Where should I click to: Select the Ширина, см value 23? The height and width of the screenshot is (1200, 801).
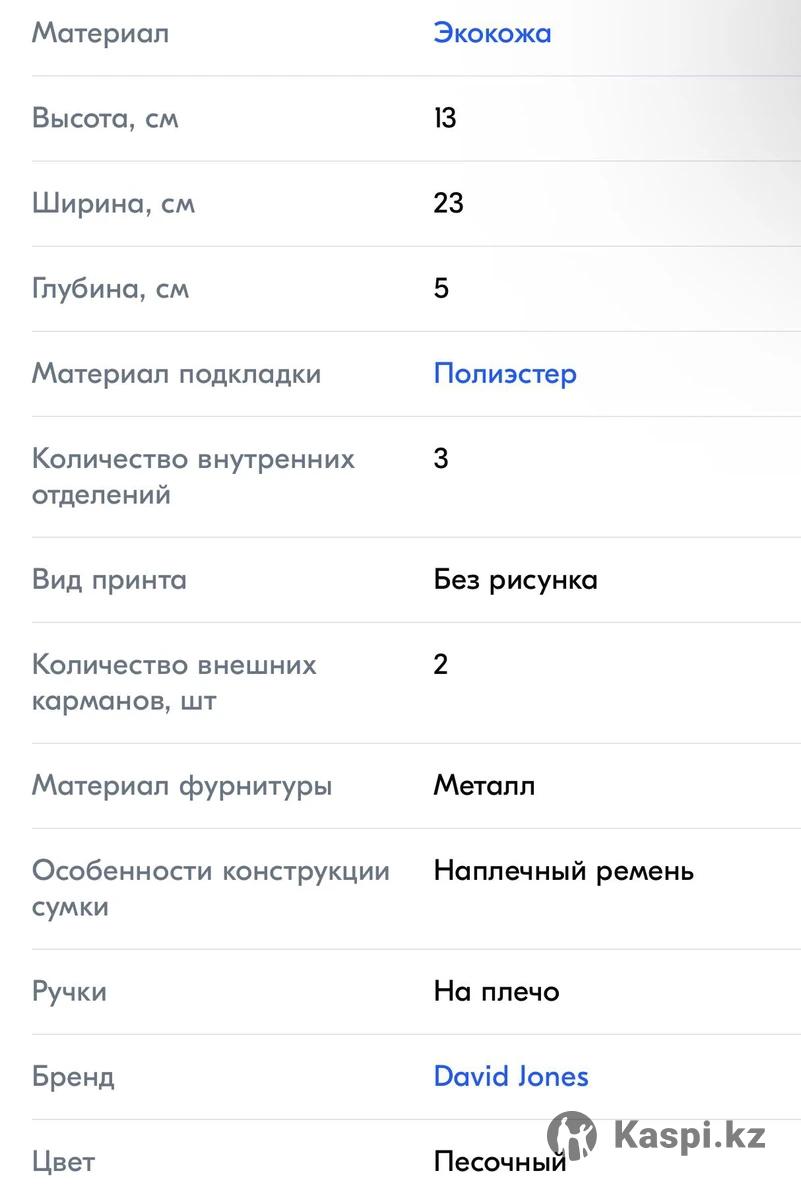[x=449, y=203]
